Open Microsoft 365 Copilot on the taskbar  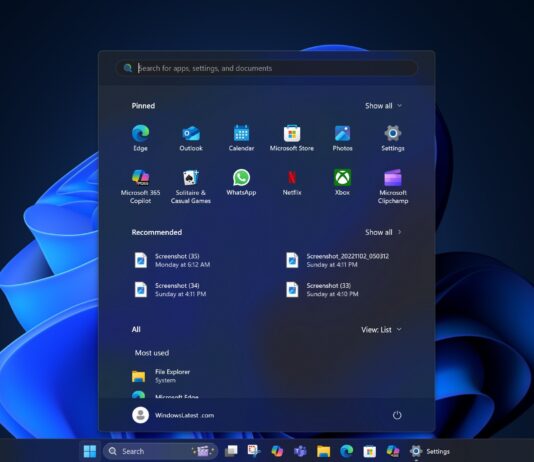coord(393,451)
